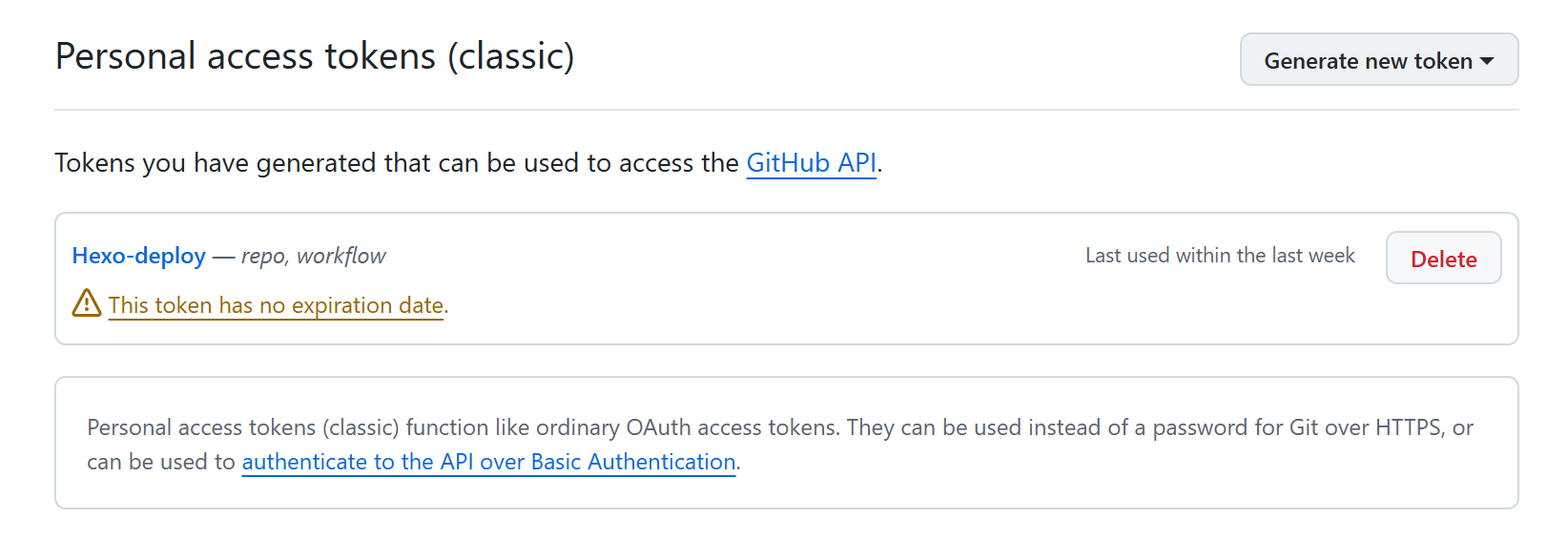Click "can be used to" in the info note
The image size is (1568, 540).
pyautogui.click(x=160, y=462)
